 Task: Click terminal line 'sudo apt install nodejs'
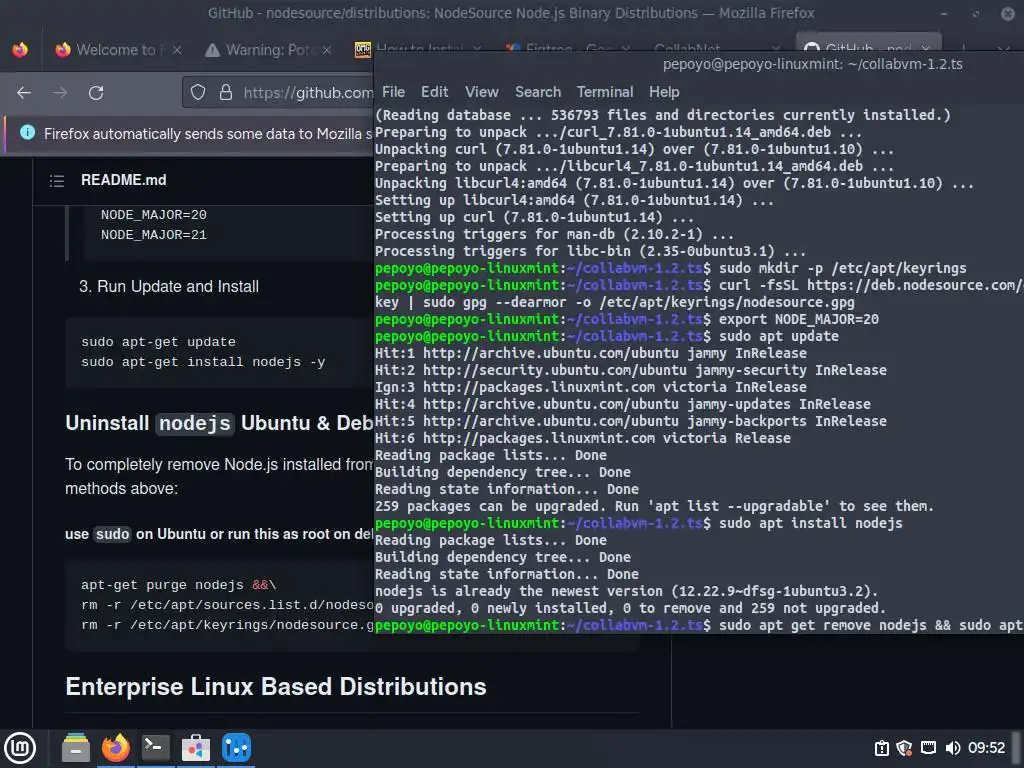click(810, 523)
